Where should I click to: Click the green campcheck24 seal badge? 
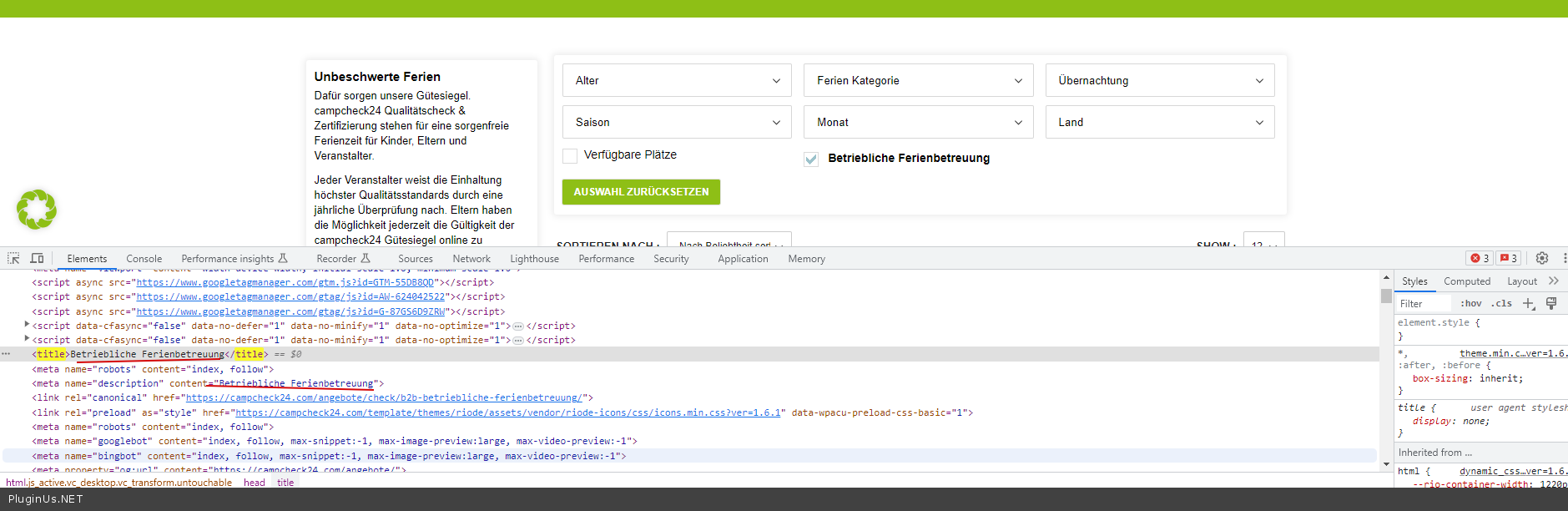pyautogui.click(x=37, y=209)
